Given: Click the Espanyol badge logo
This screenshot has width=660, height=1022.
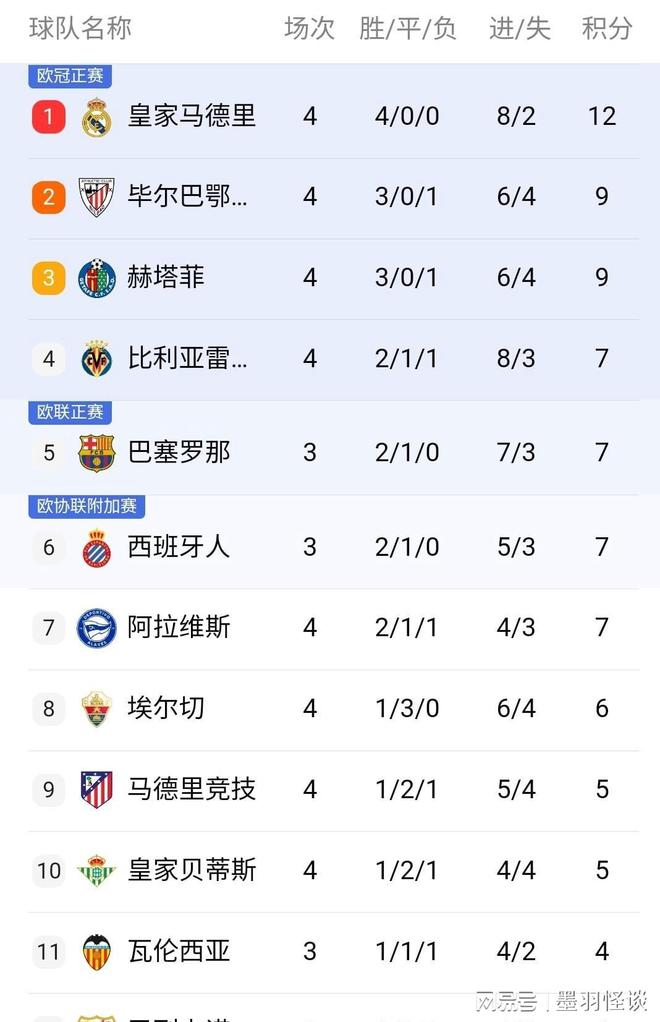Looking at the screenshot, I should [x=96, y=547].
